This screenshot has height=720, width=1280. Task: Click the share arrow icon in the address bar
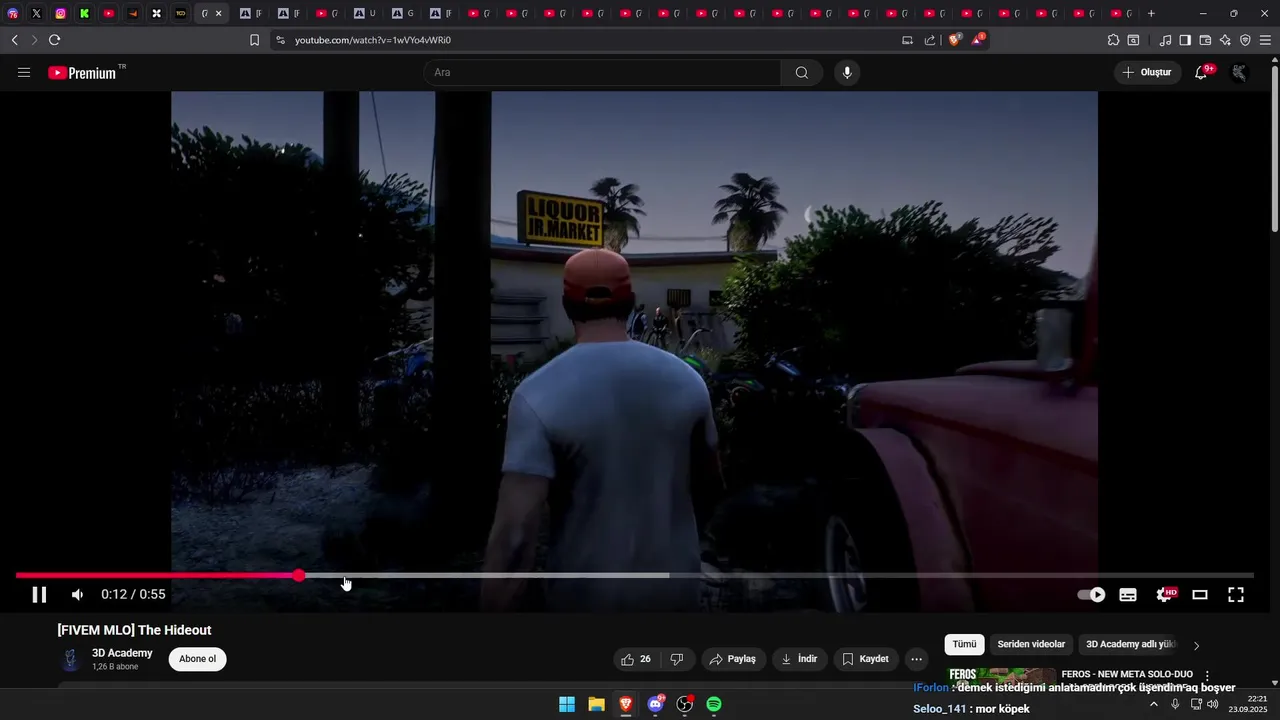click(x=930, y=40)
